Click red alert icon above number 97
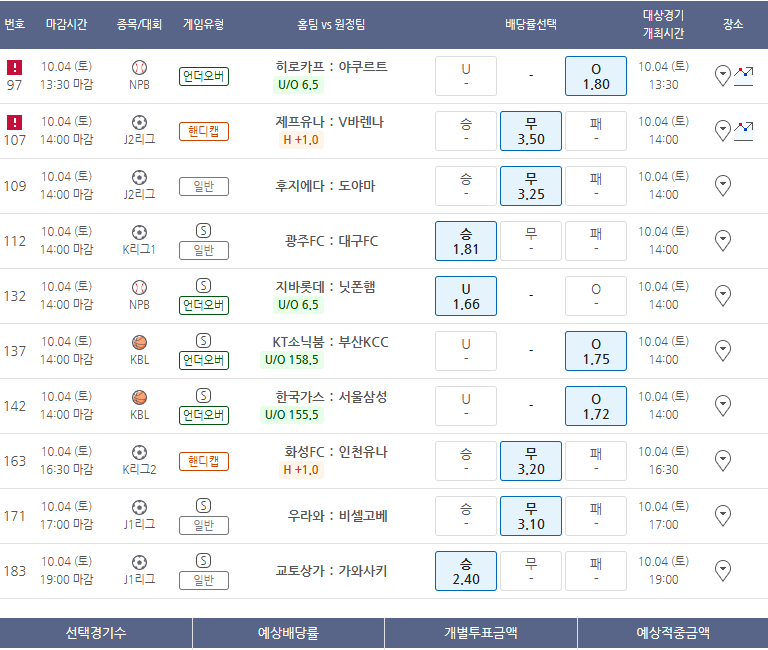768x650 pixels. pyautogui.click(x=14, y=67)
